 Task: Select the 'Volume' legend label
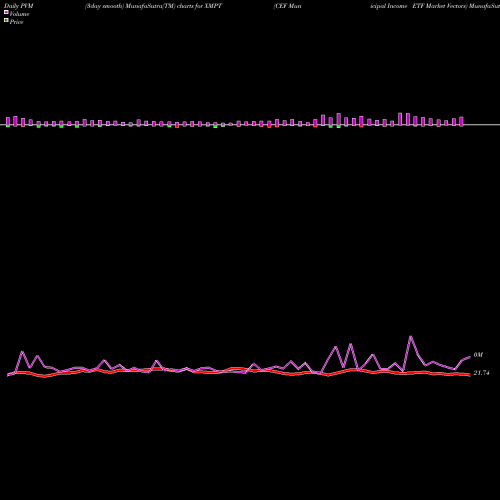(19, 14)
